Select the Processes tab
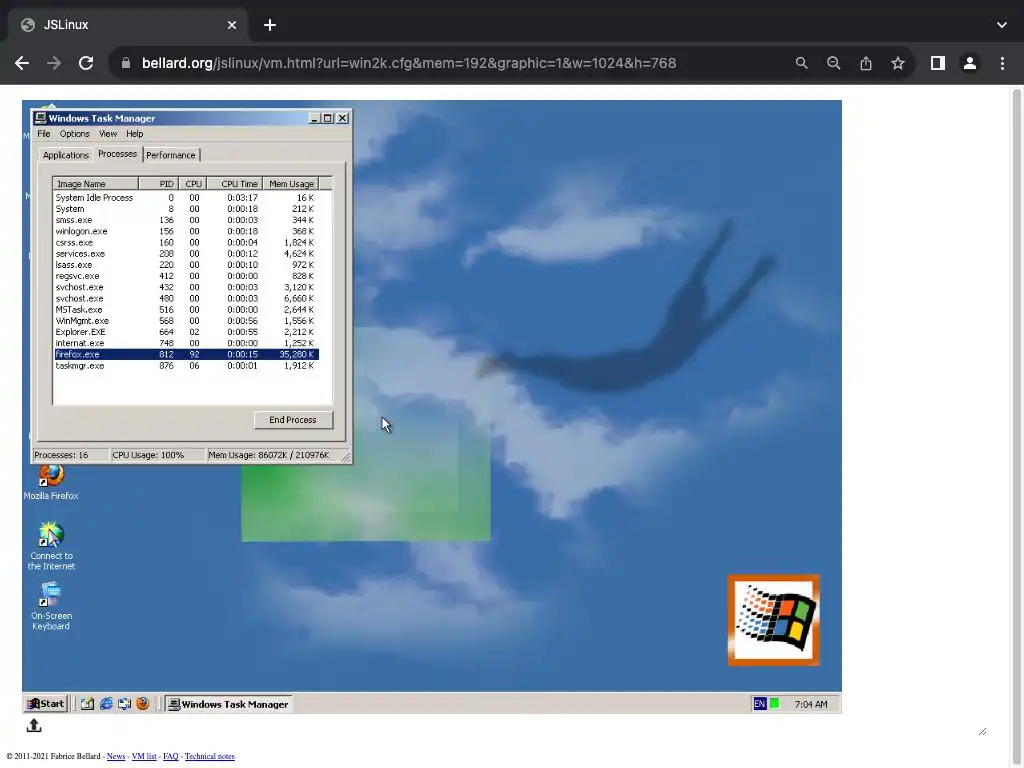This screenshot has width=1024, height=768. coord(117,153)
